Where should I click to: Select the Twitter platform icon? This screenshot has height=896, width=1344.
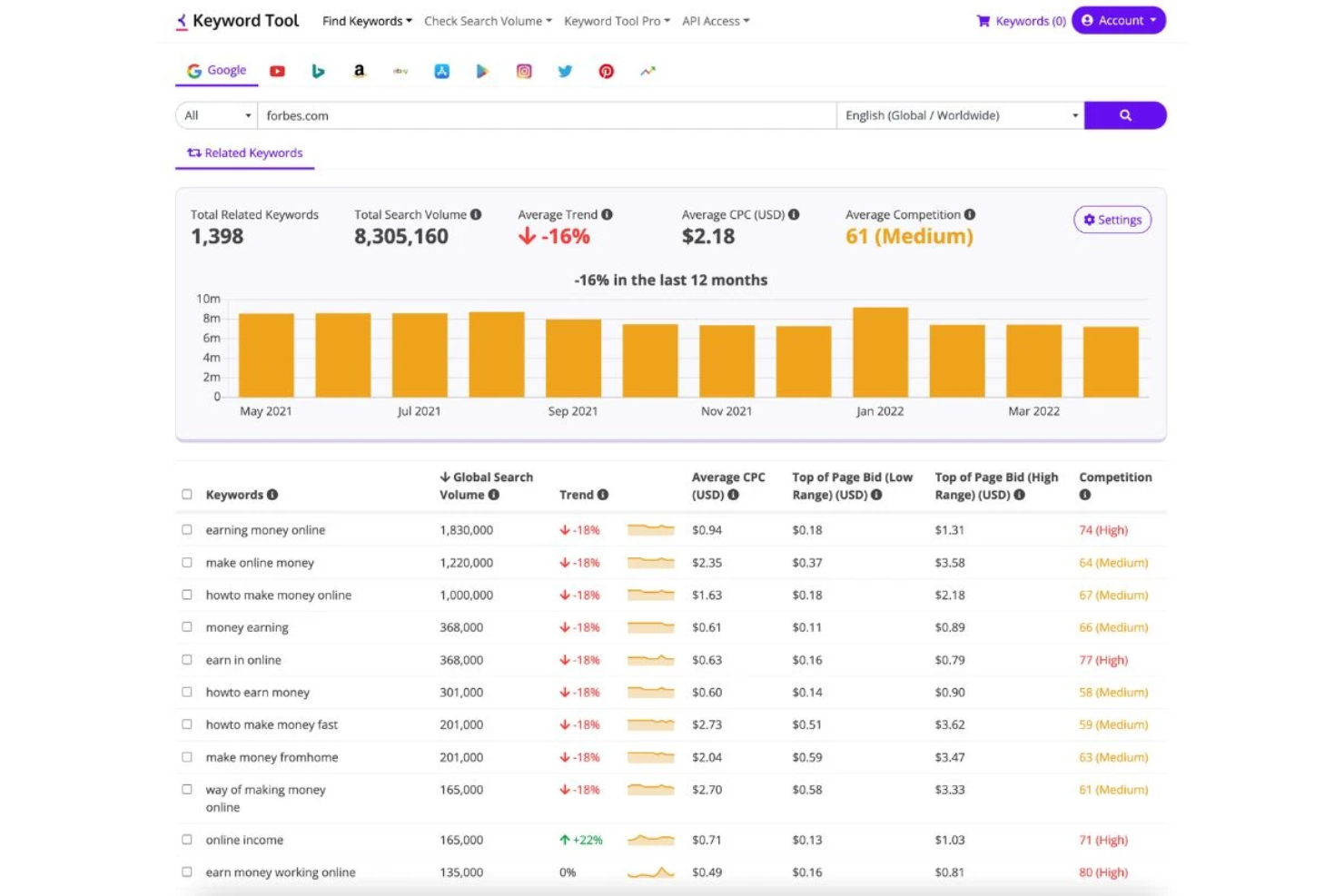(x=565, y=71)
